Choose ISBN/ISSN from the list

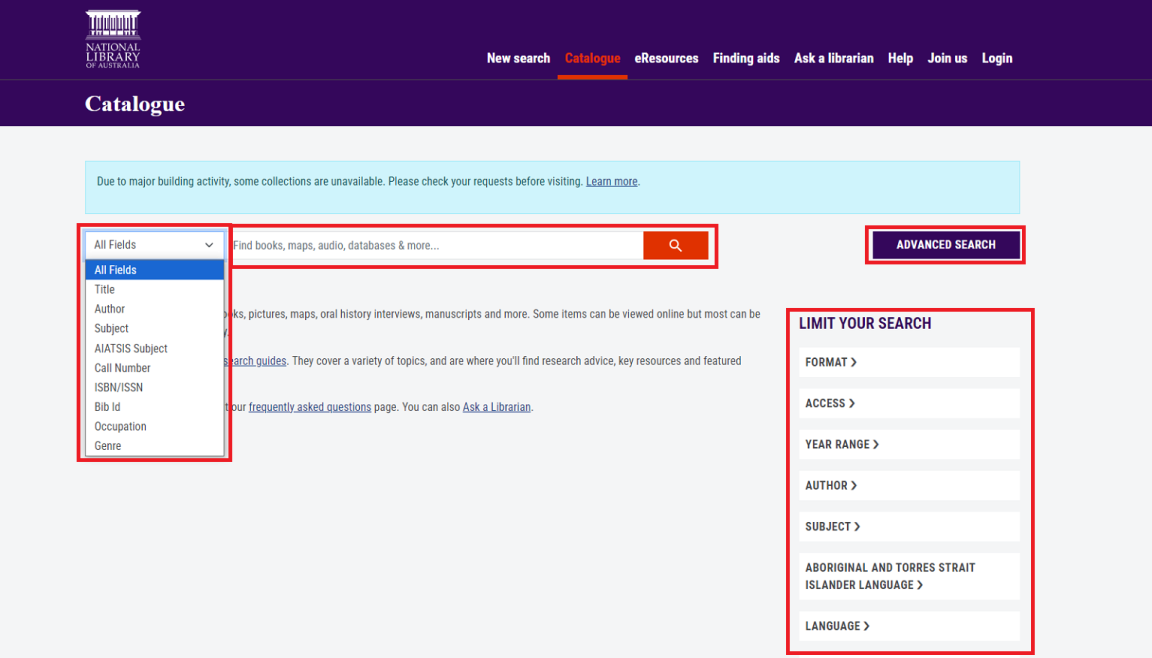[x=154, y=387]
